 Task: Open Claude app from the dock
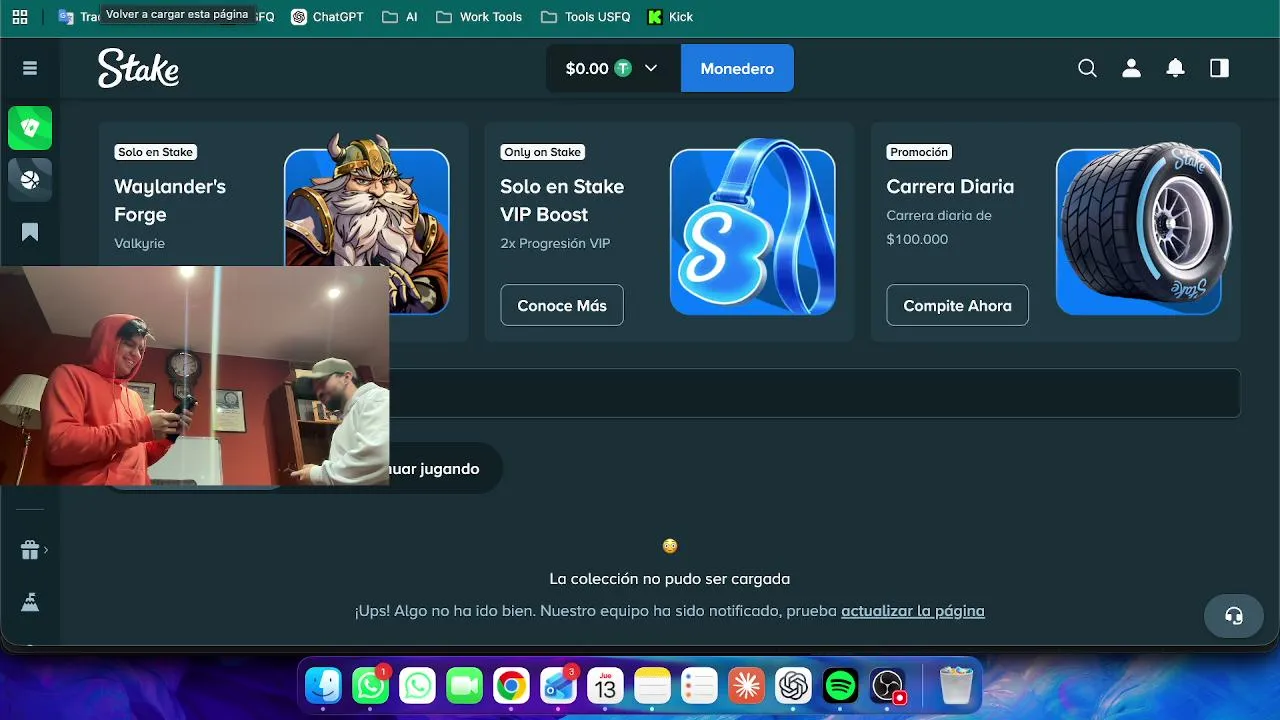click(746, 686)
